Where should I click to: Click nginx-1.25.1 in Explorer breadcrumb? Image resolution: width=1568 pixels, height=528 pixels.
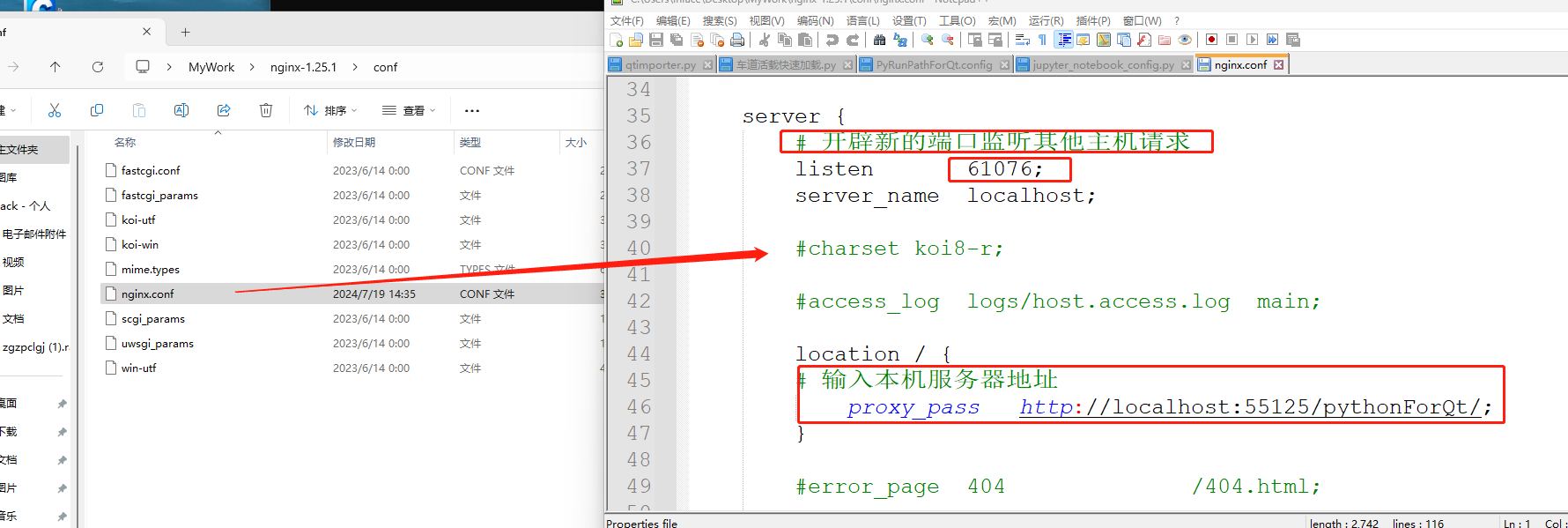(303, 67)
